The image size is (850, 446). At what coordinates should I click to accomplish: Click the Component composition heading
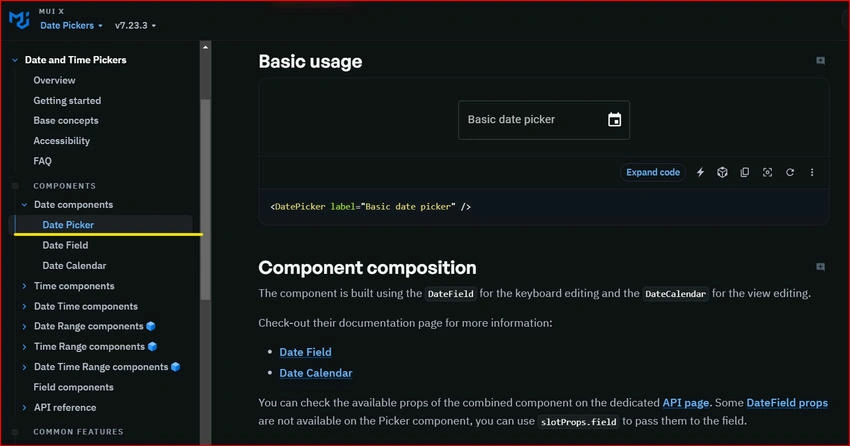pyautogui.click(x=367, y=268)
